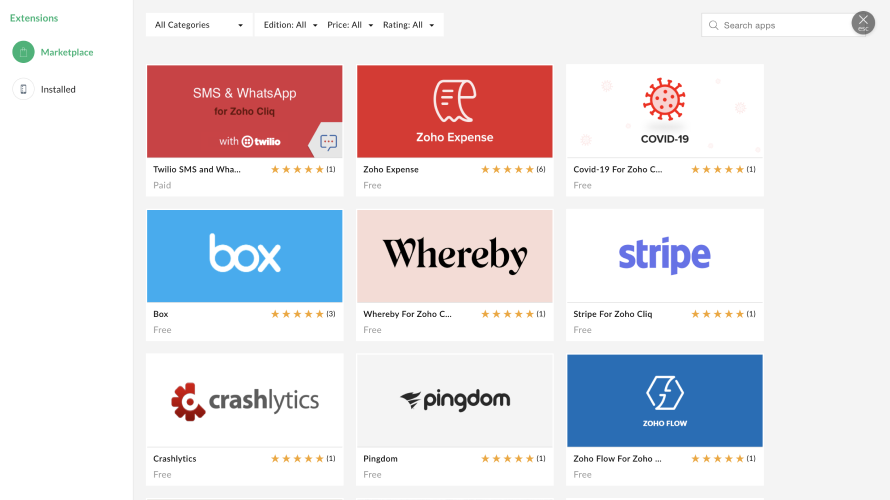Expand the All Categories dropdown
The height and width of the screenshot is (500, 890).
pos(199,25)
